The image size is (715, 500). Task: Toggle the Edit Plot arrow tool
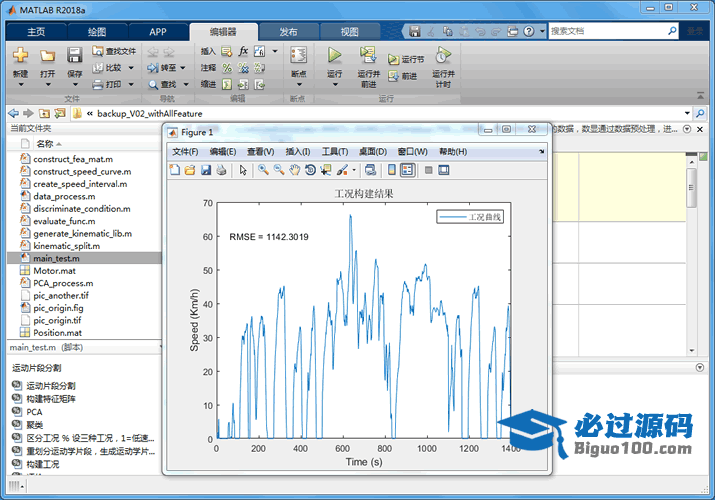pyautogui.click(x=243, y=170)
